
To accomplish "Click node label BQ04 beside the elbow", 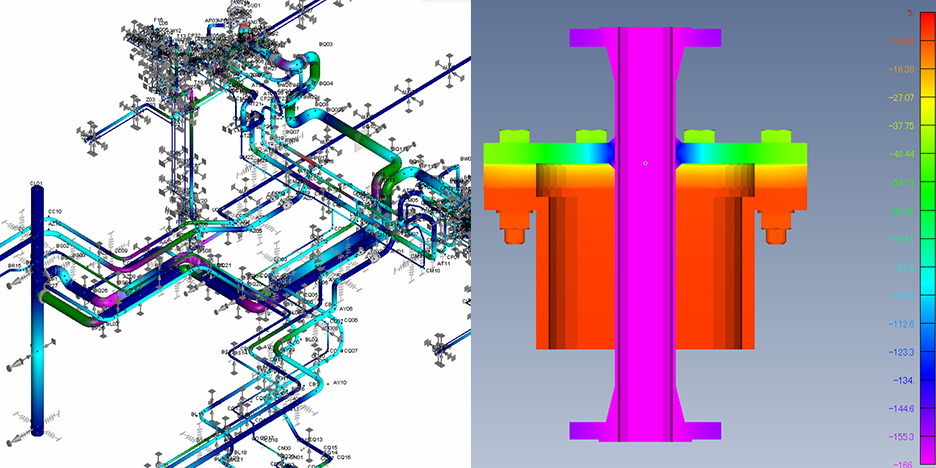I will coord(326,84).
